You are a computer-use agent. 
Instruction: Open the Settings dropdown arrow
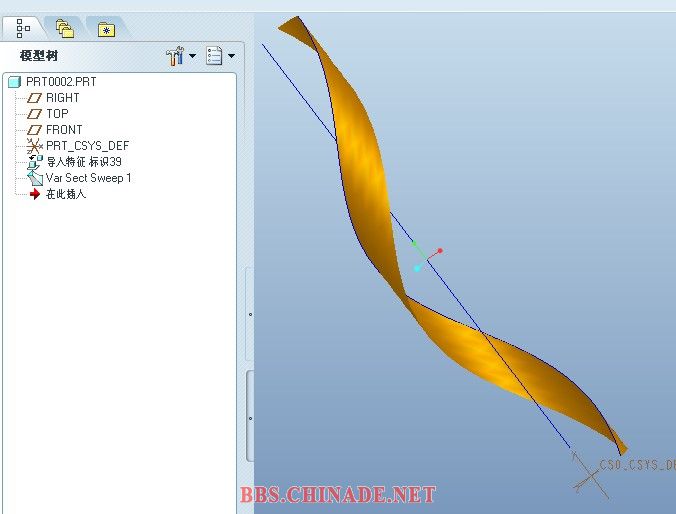[192, 56]
